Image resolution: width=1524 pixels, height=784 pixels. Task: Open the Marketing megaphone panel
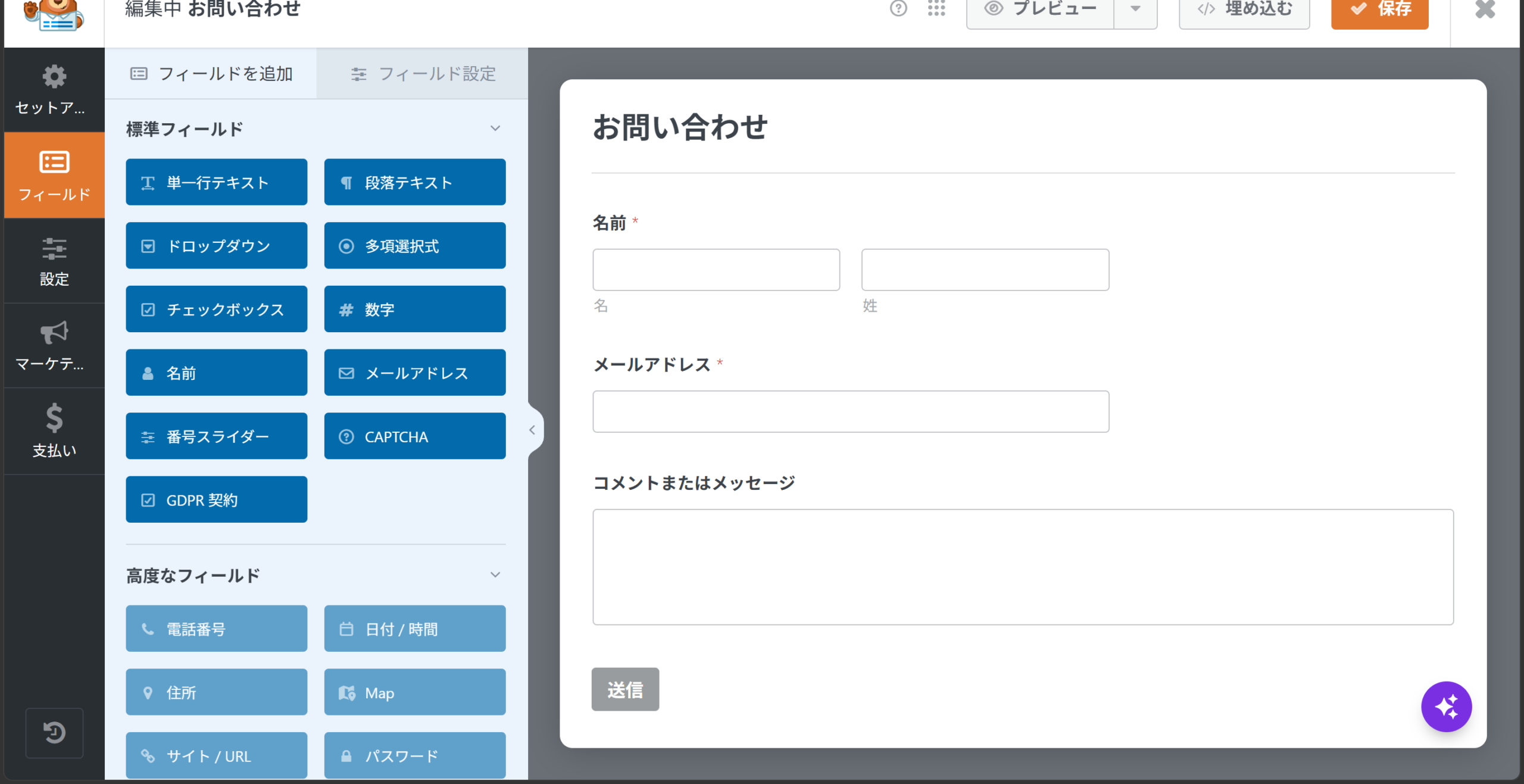(x=54, y=346)
